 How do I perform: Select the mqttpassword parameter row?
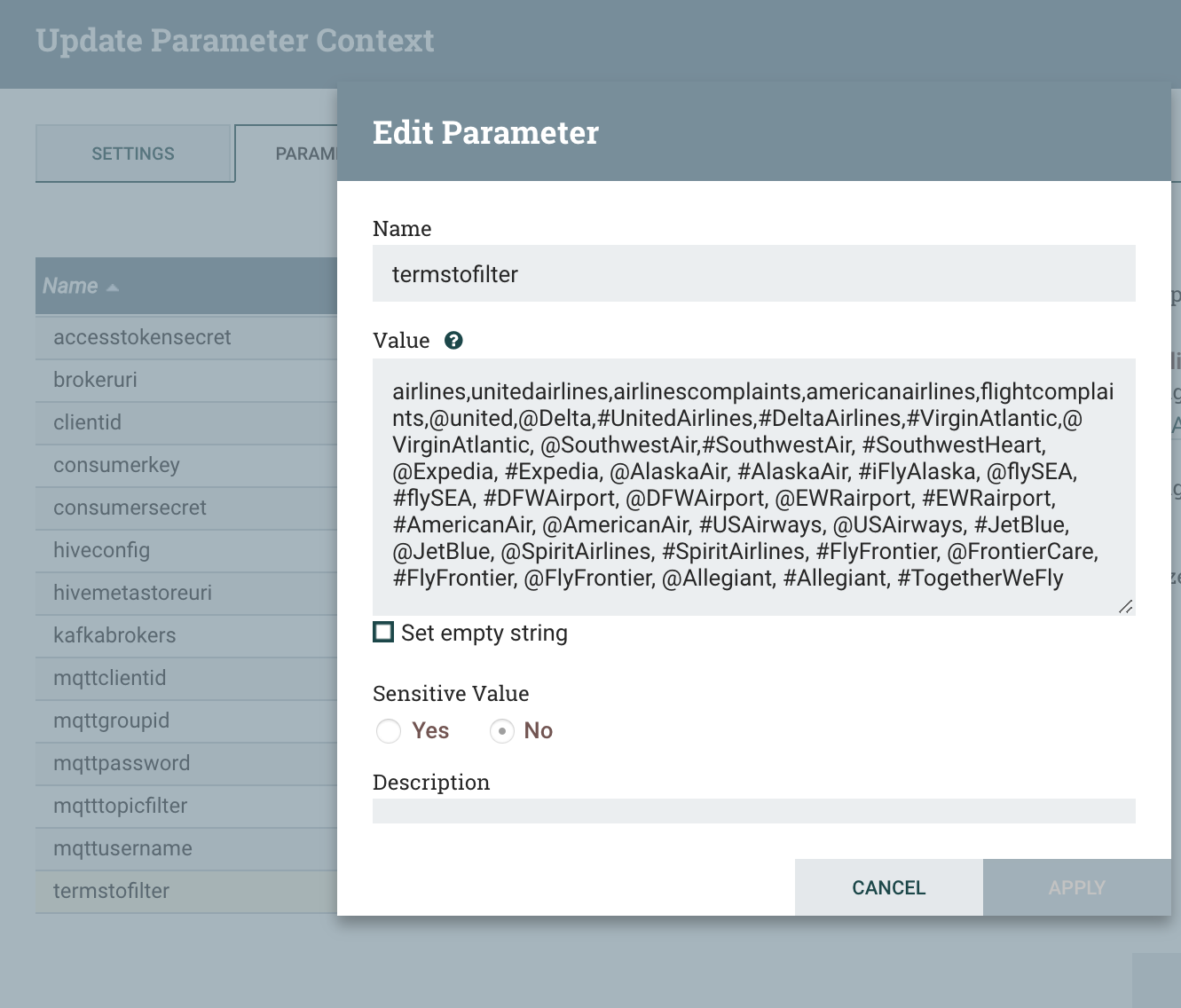186,764
